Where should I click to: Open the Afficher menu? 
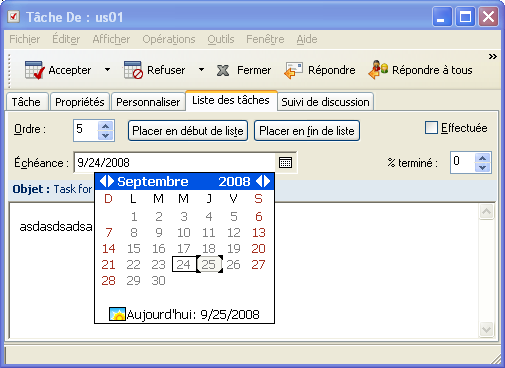(111, 39)
